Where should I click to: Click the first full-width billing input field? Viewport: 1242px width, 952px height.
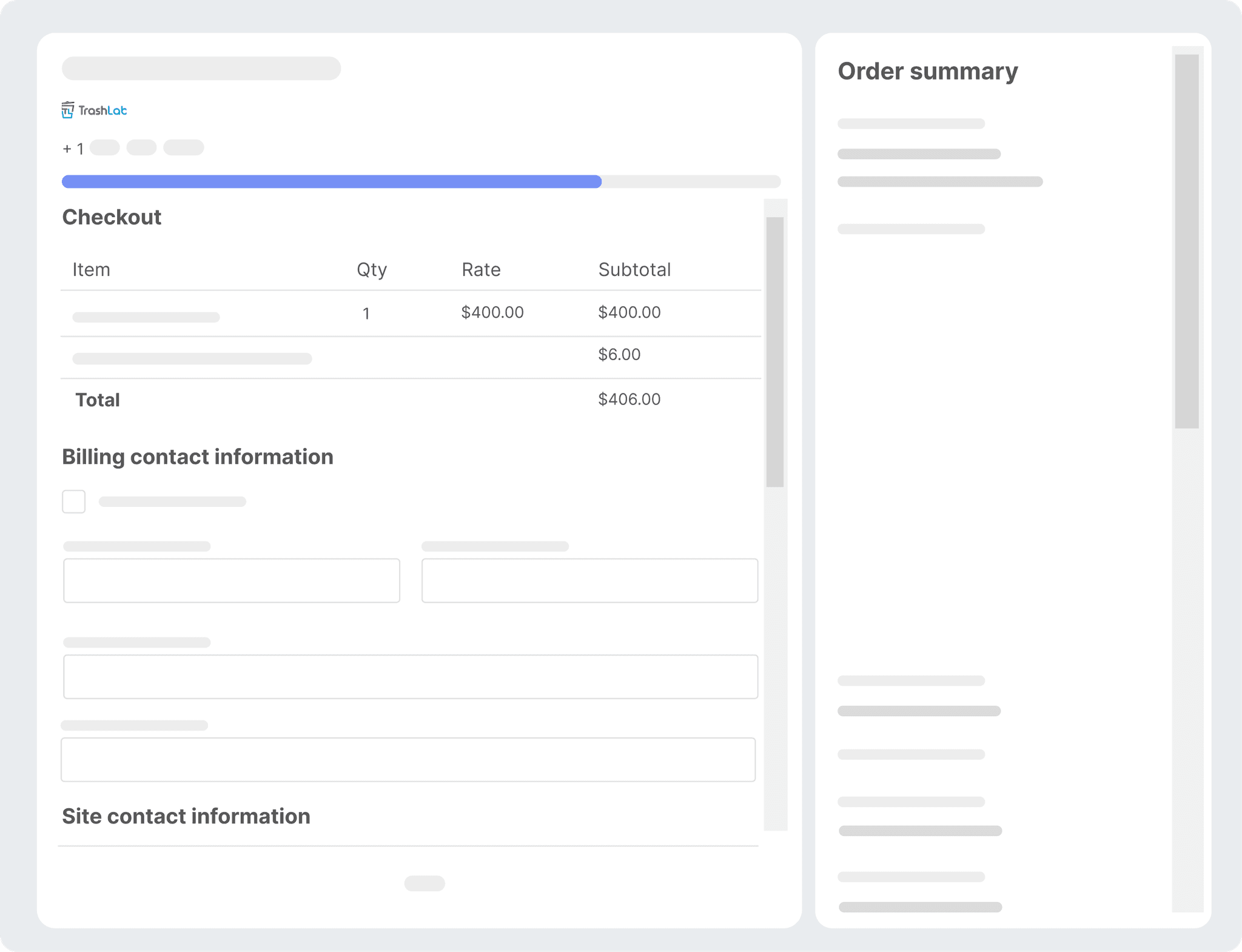click(411, 677)
